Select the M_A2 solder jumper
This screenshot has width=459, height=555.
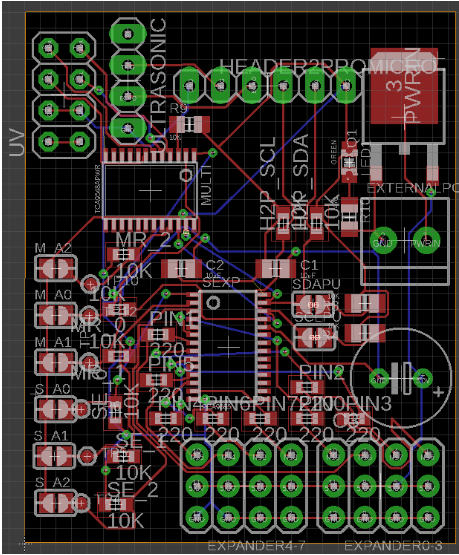[56, 268]
